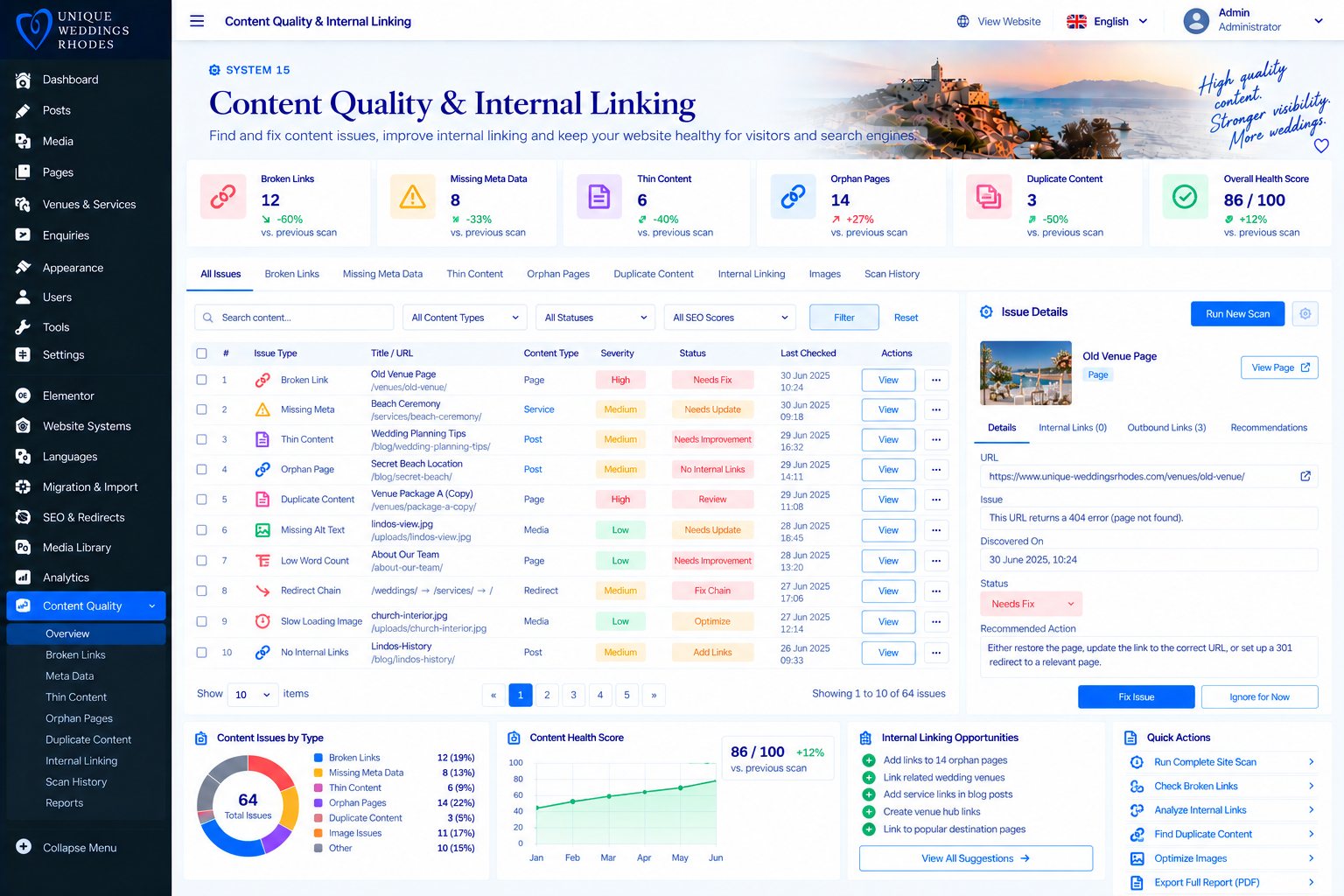Check the church-interior.jpg row checkbox
The height and width of the screenshot is (896, 1344).
pyautogui.click(x=202, y=621)
